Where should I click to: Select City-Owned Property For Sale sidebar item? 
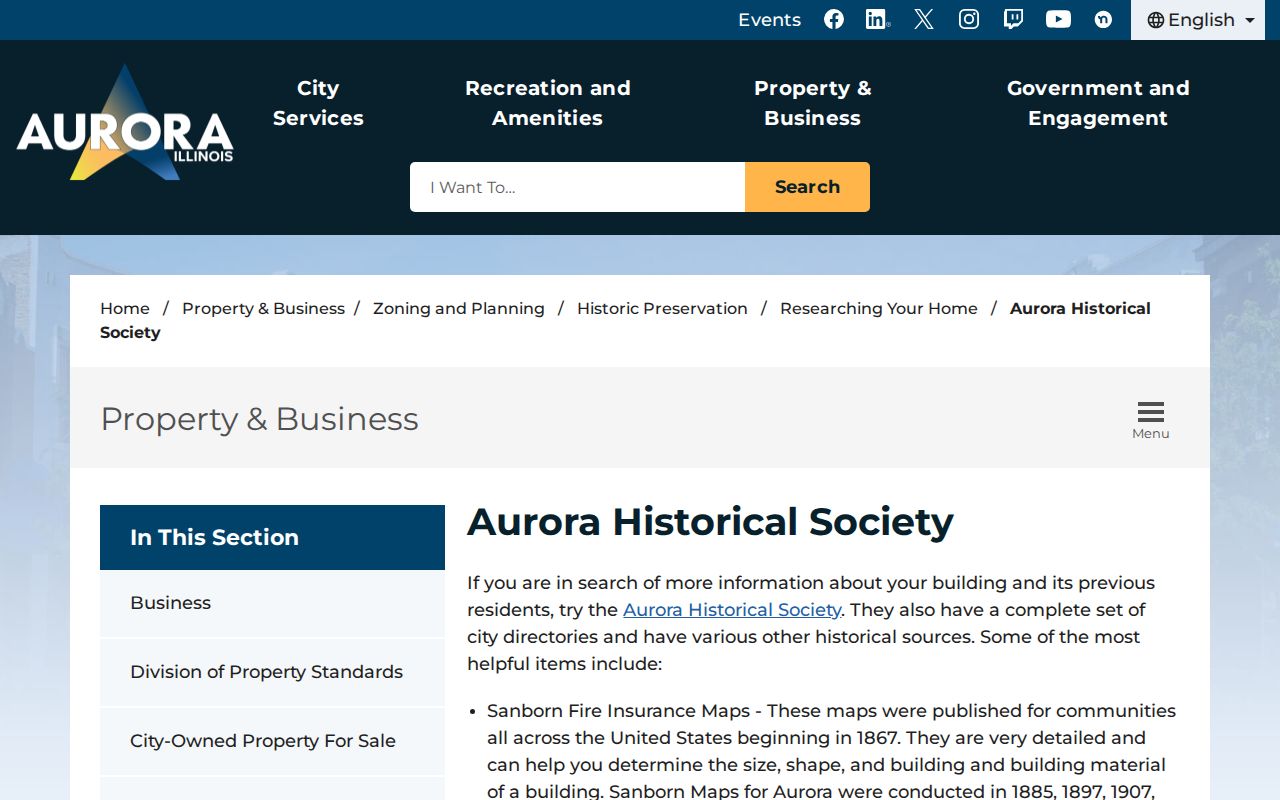(x=272, y=741)
